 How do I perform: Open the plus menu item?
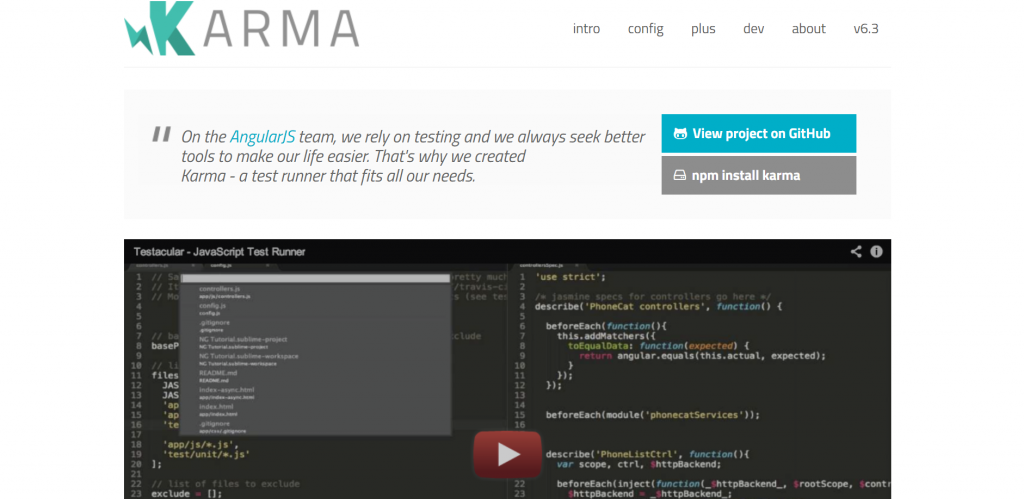pyautogui.click(x=703, y=29)
